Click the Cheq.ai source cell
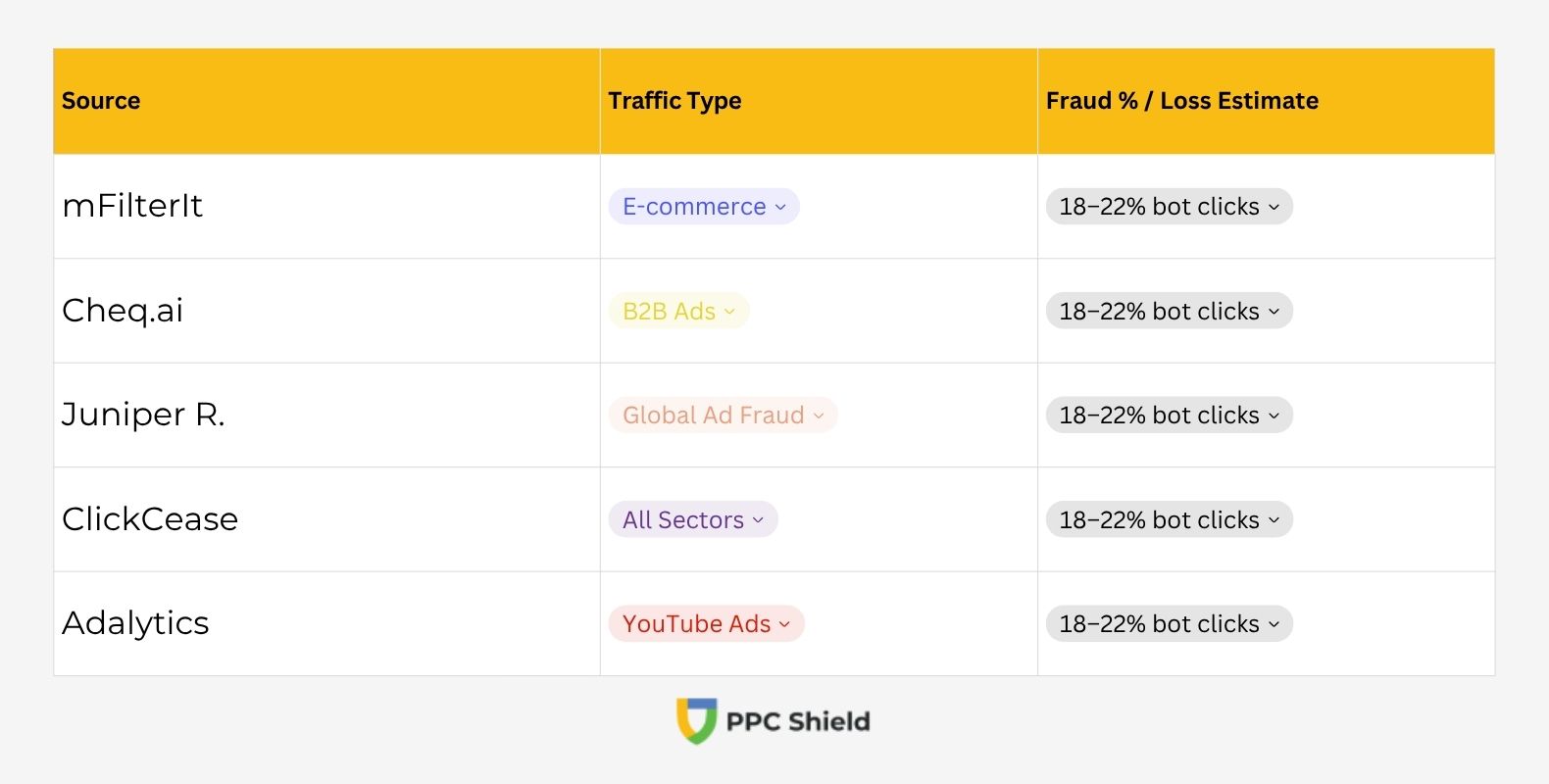Image resolution: width=1549 pixels, height=784 pixels. (123, 311)
